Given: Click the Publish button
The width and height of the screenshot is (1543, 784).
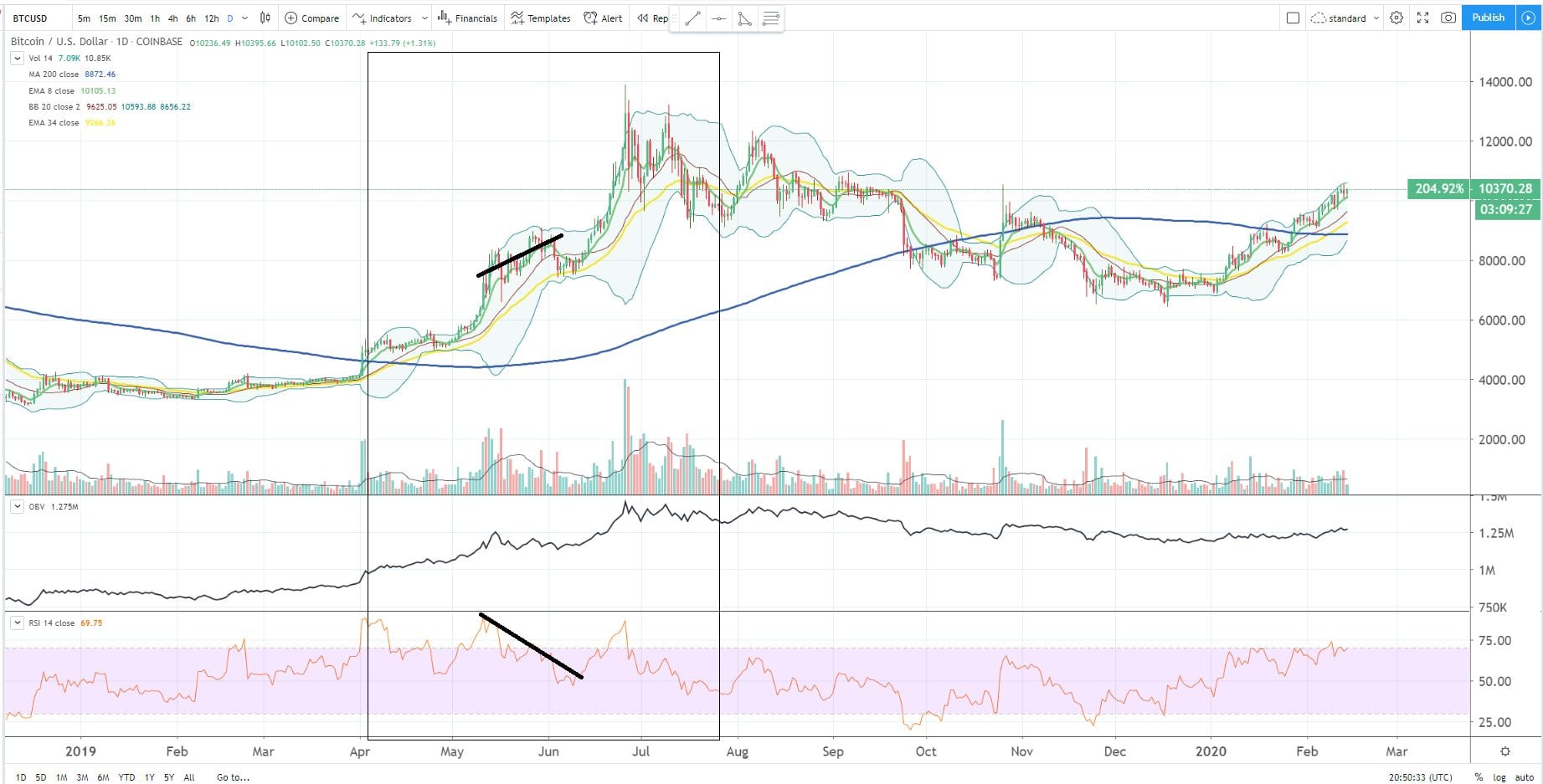Looking at the screenshot, I should (1488, 18).
